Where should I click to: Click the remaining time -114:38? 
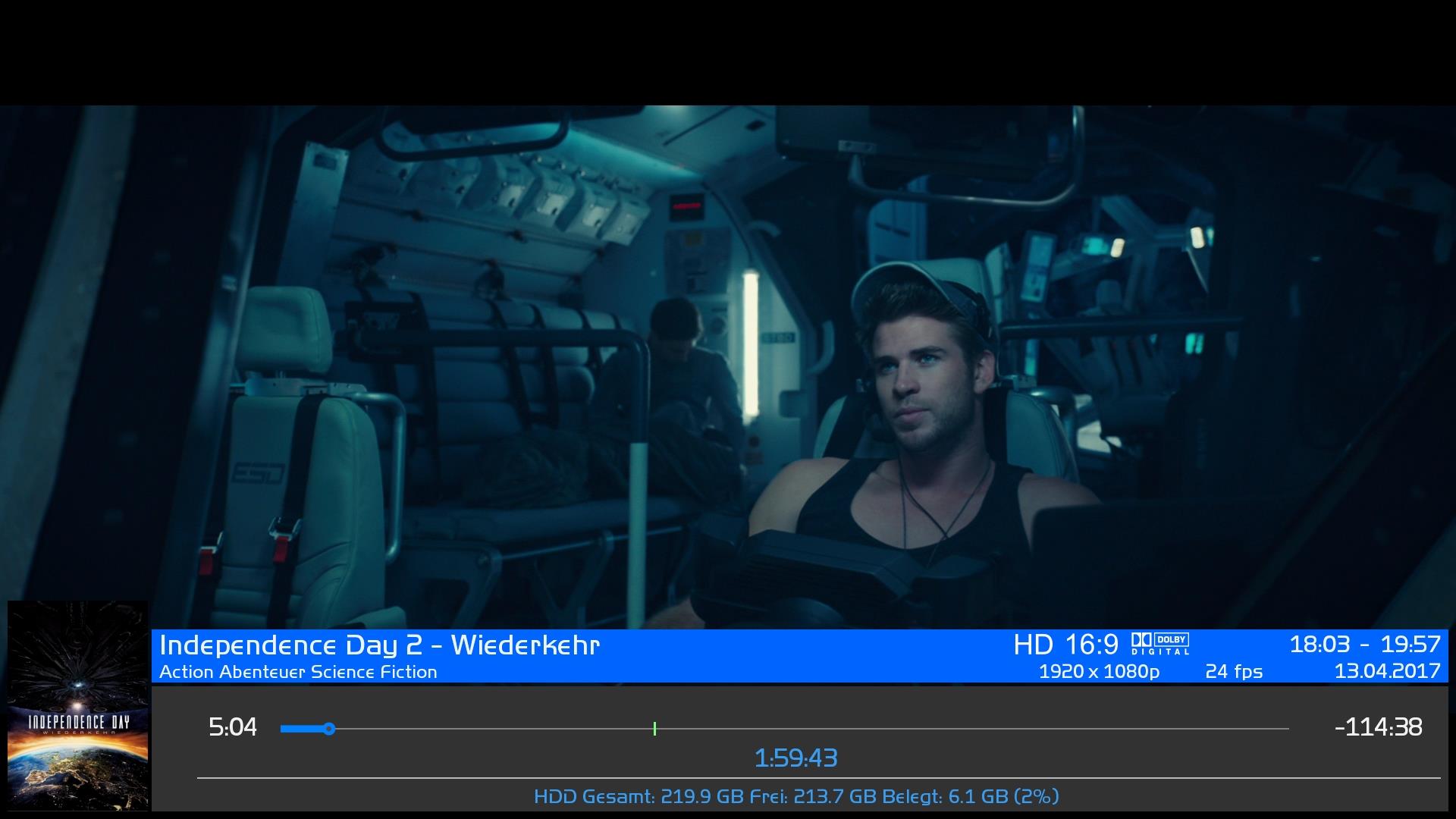(1378, 727)
